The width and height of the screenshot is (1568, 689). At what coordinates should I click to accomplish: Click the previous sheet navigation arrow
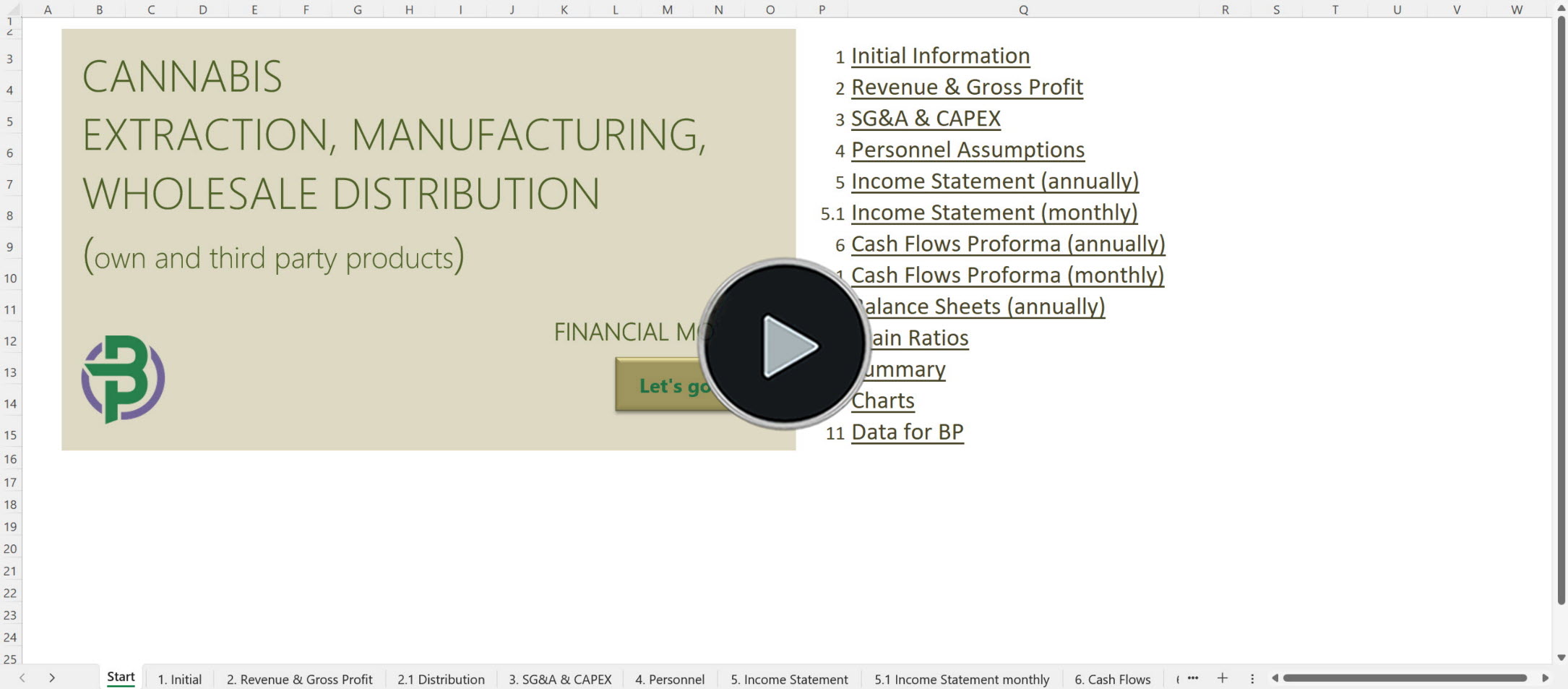[x=22, y=678]
